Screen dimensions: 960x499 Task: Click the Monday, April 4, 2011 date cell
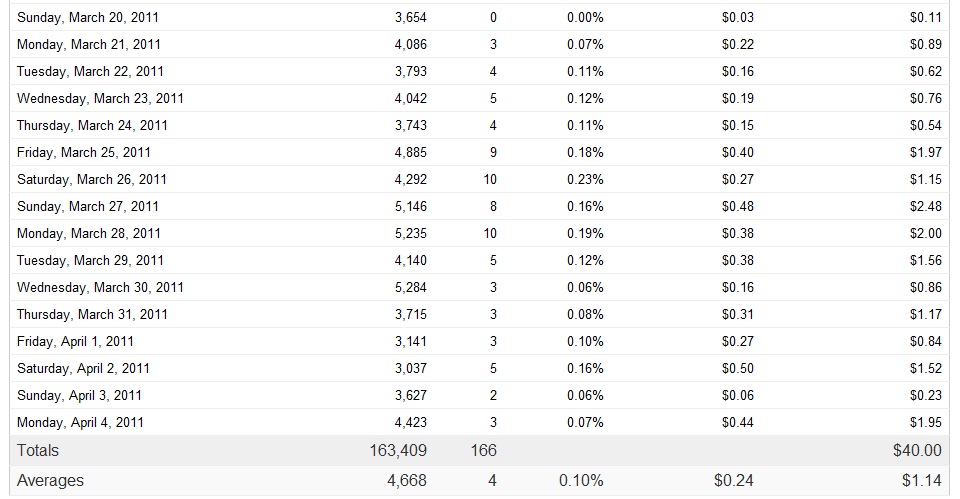coord(81,423)
